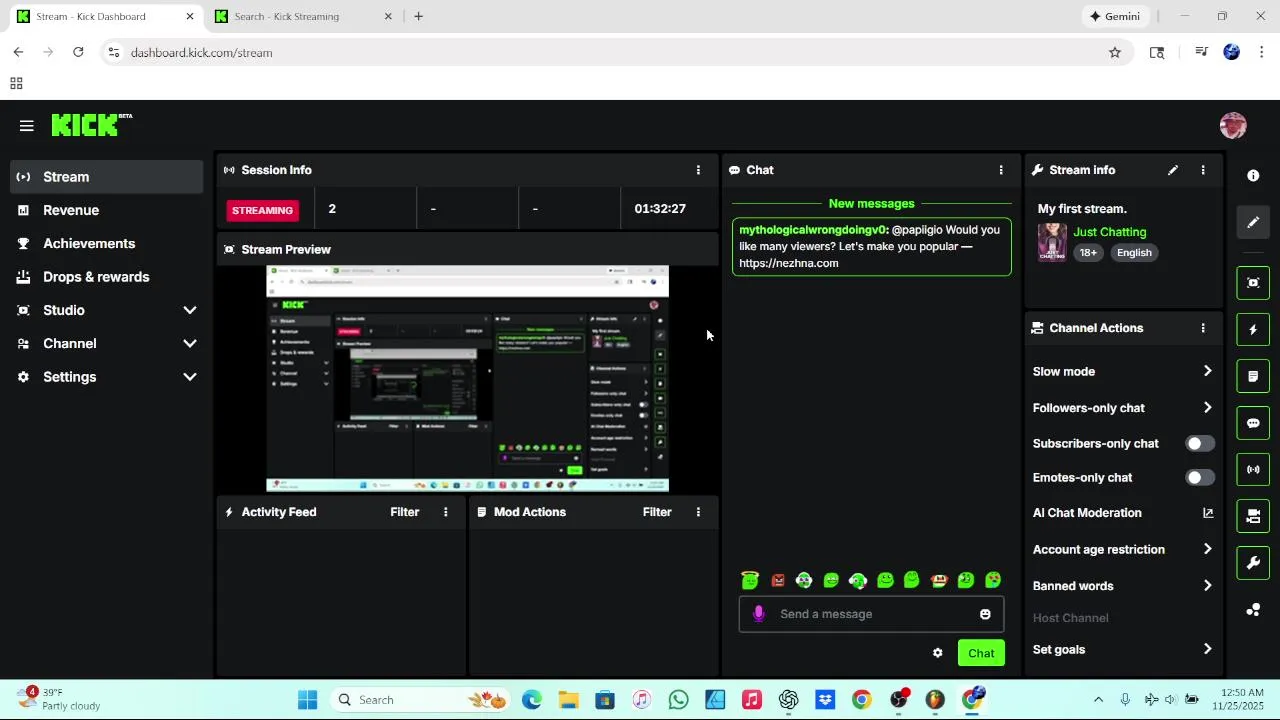Click the English language tag
Screen dimensions: 1280x720
1134,253
